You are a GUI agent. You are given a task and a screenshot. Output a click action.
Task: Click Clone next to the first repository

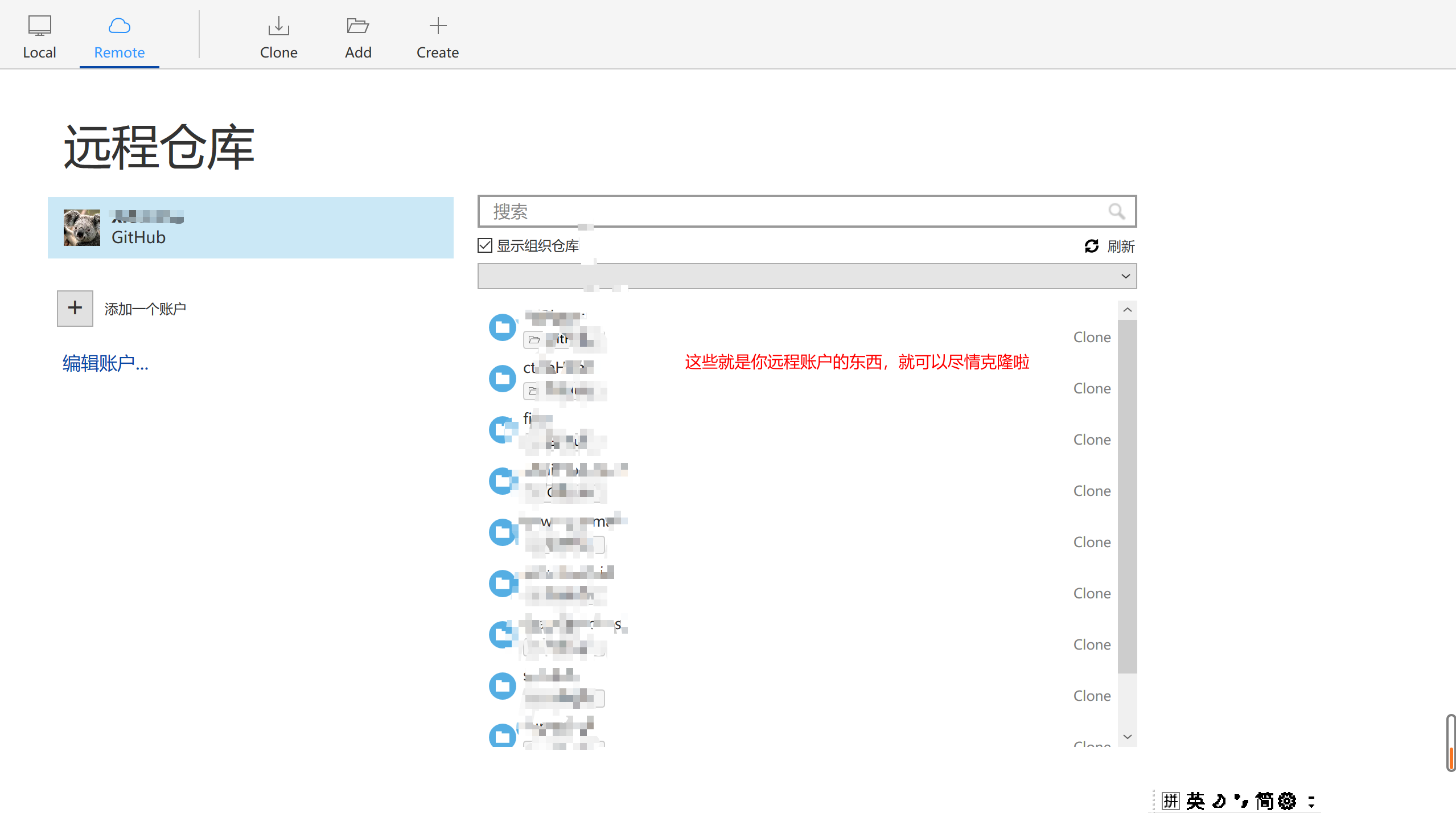[1091, 337]
